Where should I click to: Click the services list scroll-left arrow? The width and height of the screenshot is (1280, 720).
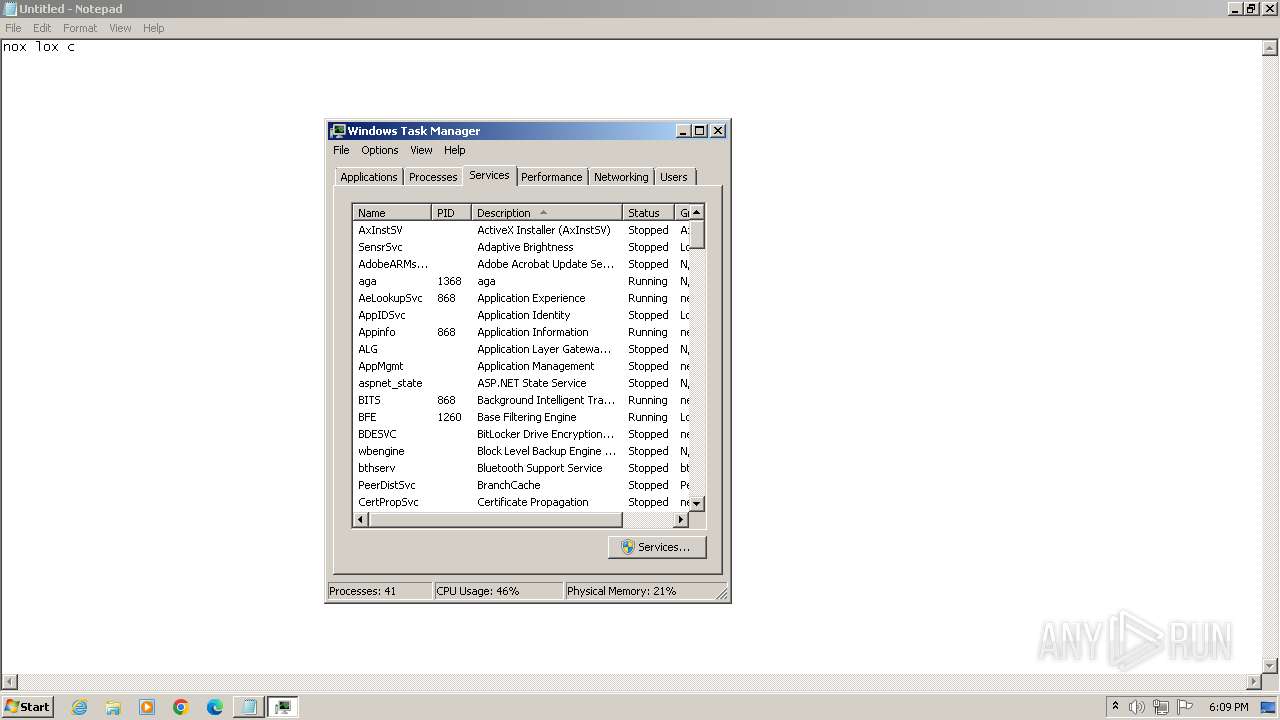pyautogui.click(x=361, y=520)
